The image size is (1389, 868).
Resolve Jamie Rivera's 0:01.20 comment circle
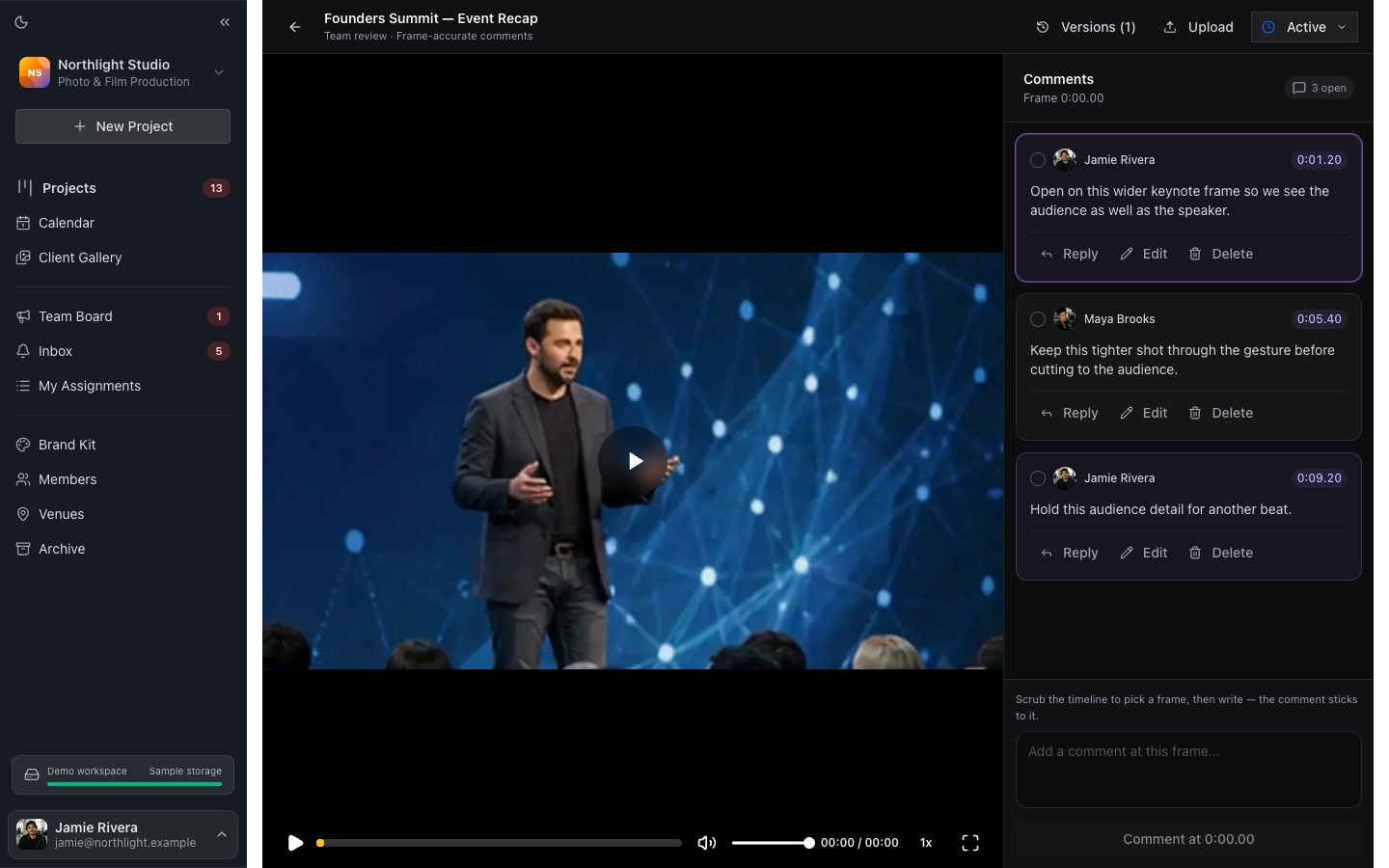click(1038, 160)
